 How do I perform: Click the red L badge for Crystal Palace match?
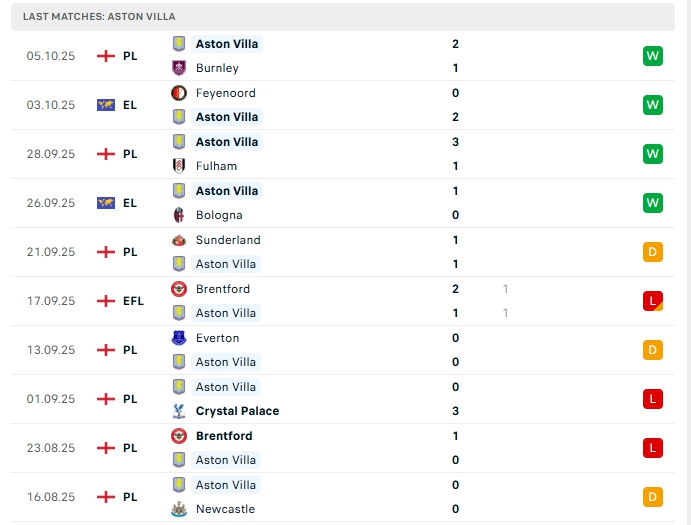[653, 399]
